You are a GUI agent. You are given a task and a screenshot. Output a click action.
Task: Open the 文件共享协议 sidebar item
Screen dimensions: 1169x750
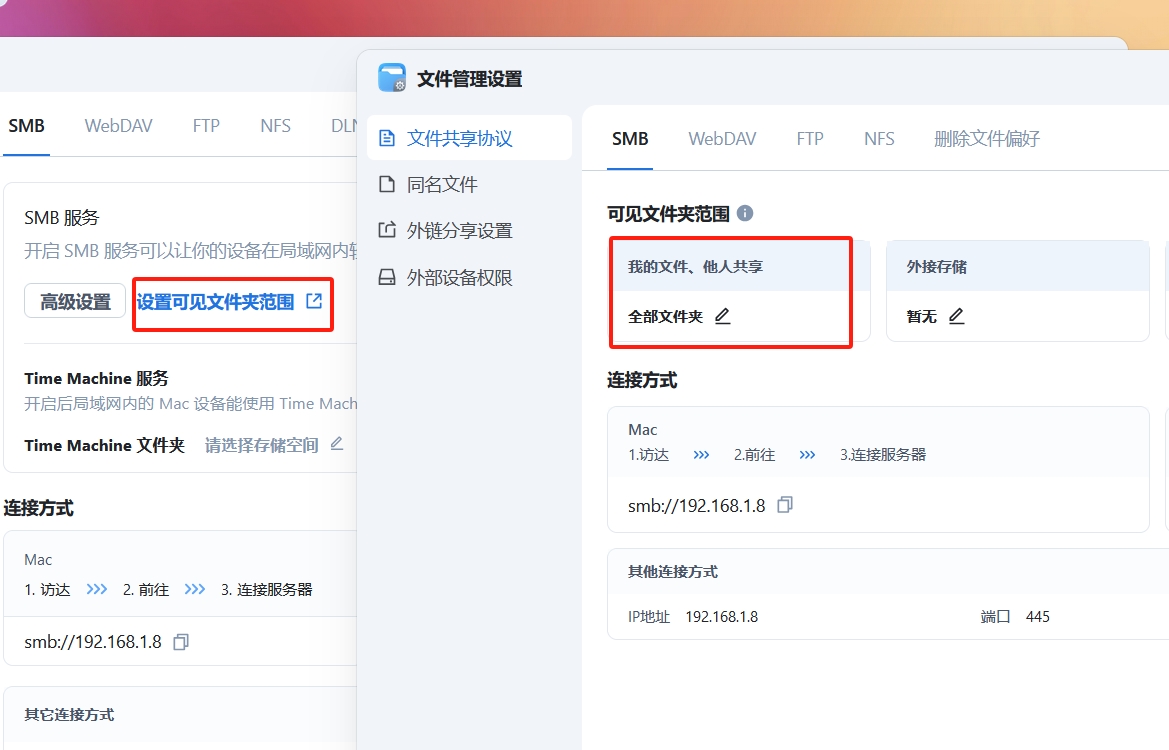469,138
